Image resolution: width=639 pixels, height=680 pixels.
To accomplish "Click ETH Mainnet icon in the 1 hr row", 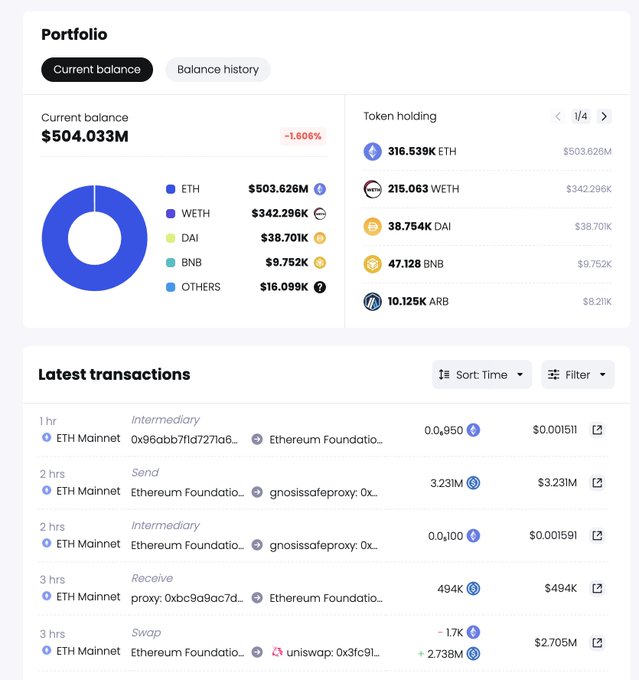I will click(x=46, y=438).
